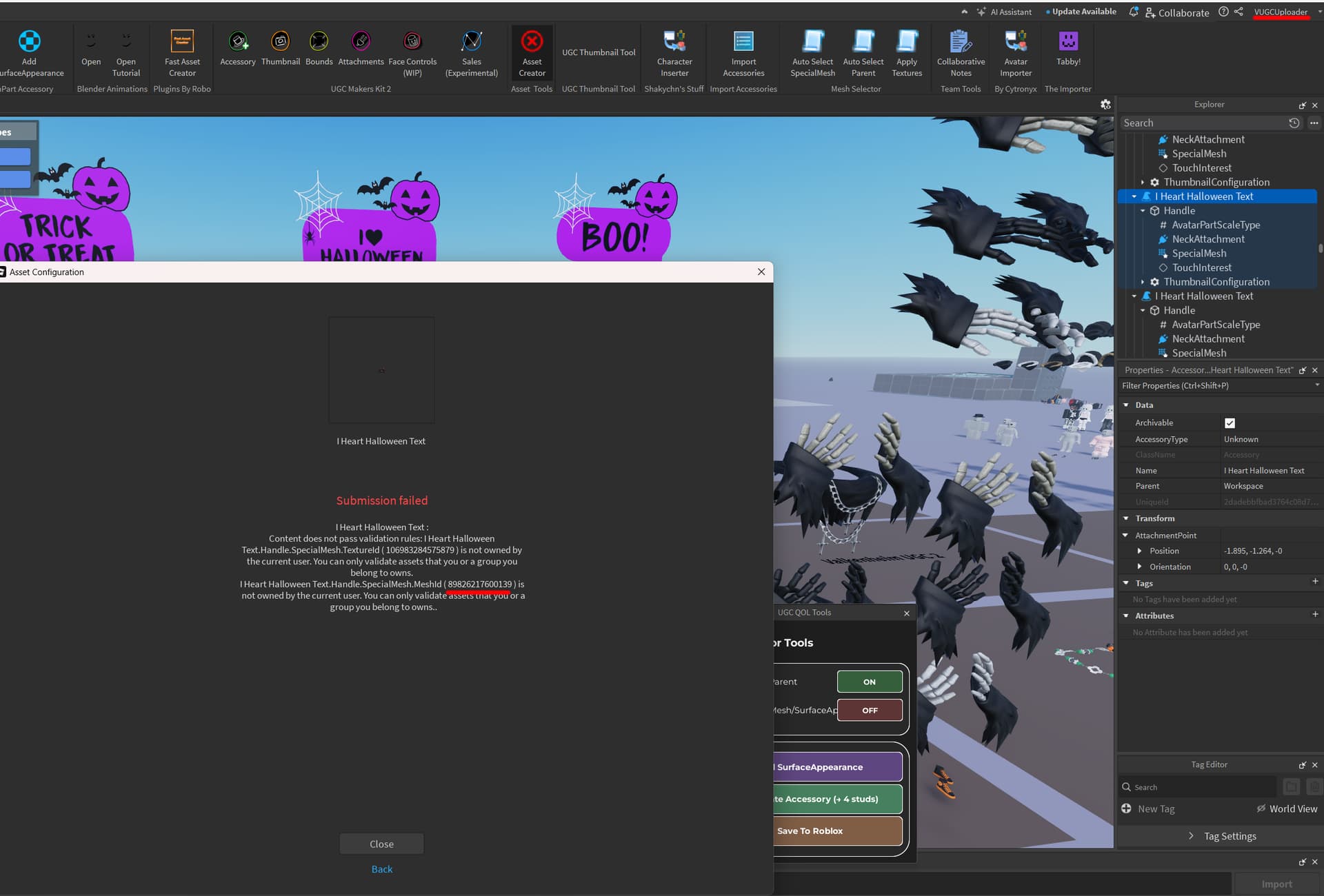Click Auto Select Parent tool
This screenshot has height=896, width=1324.
tap(863, 52)
